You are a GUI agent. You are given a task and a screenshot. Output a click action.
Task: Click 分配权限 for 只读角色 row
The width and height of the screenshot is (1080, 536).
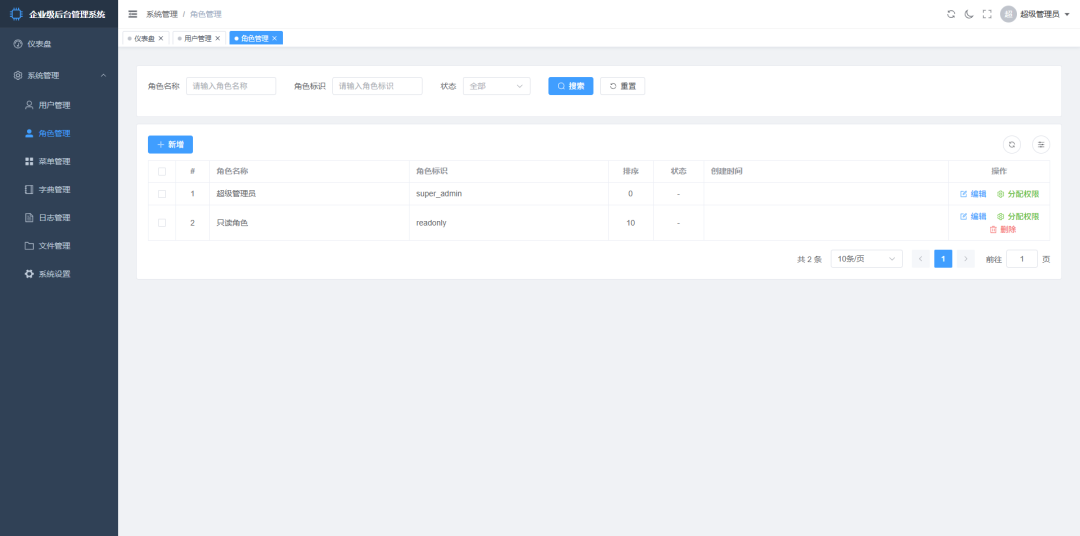[x=1018, y=216]
